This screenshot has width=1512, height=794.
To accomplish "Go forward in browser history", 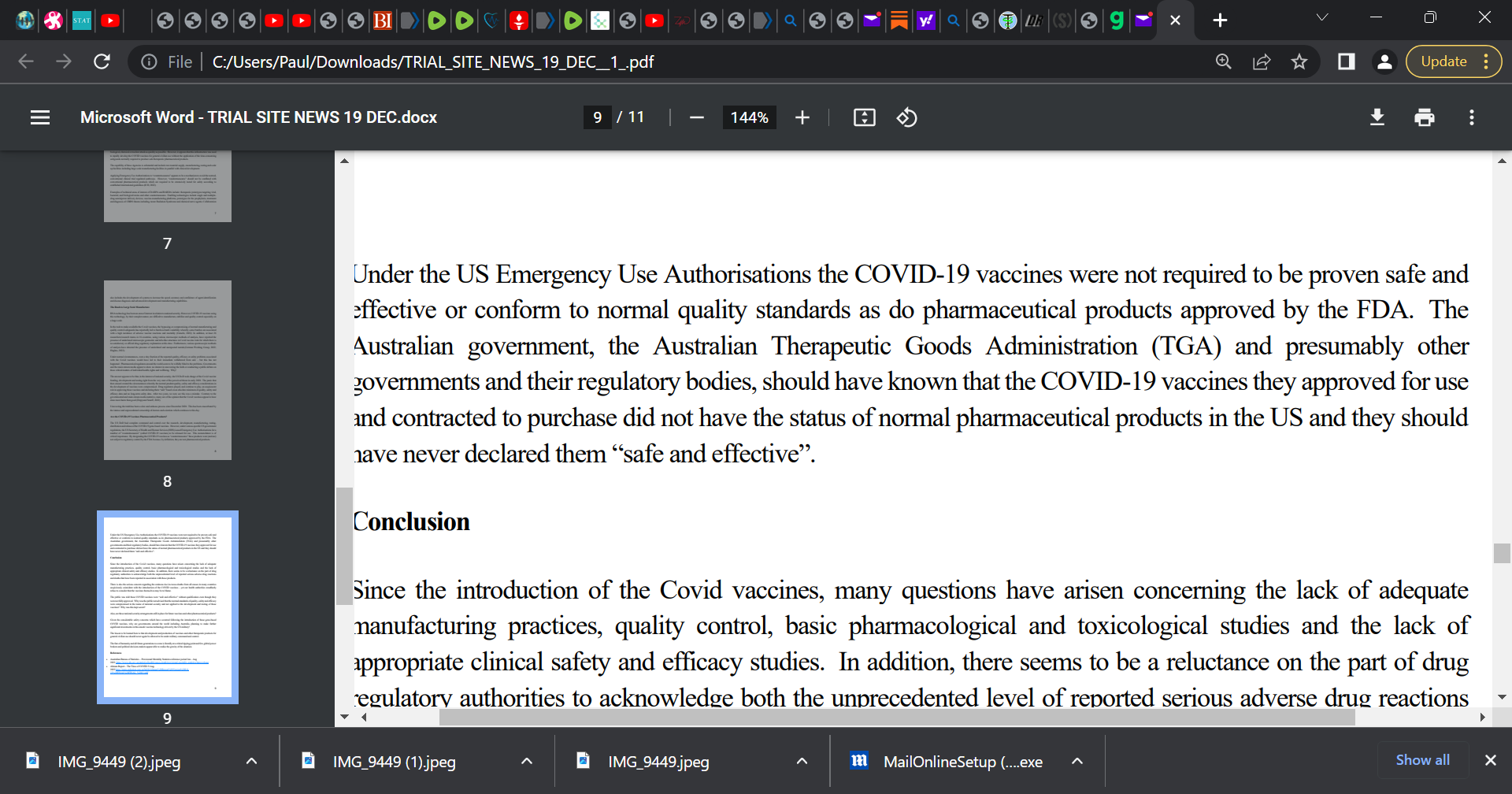I will click(64, 61).
